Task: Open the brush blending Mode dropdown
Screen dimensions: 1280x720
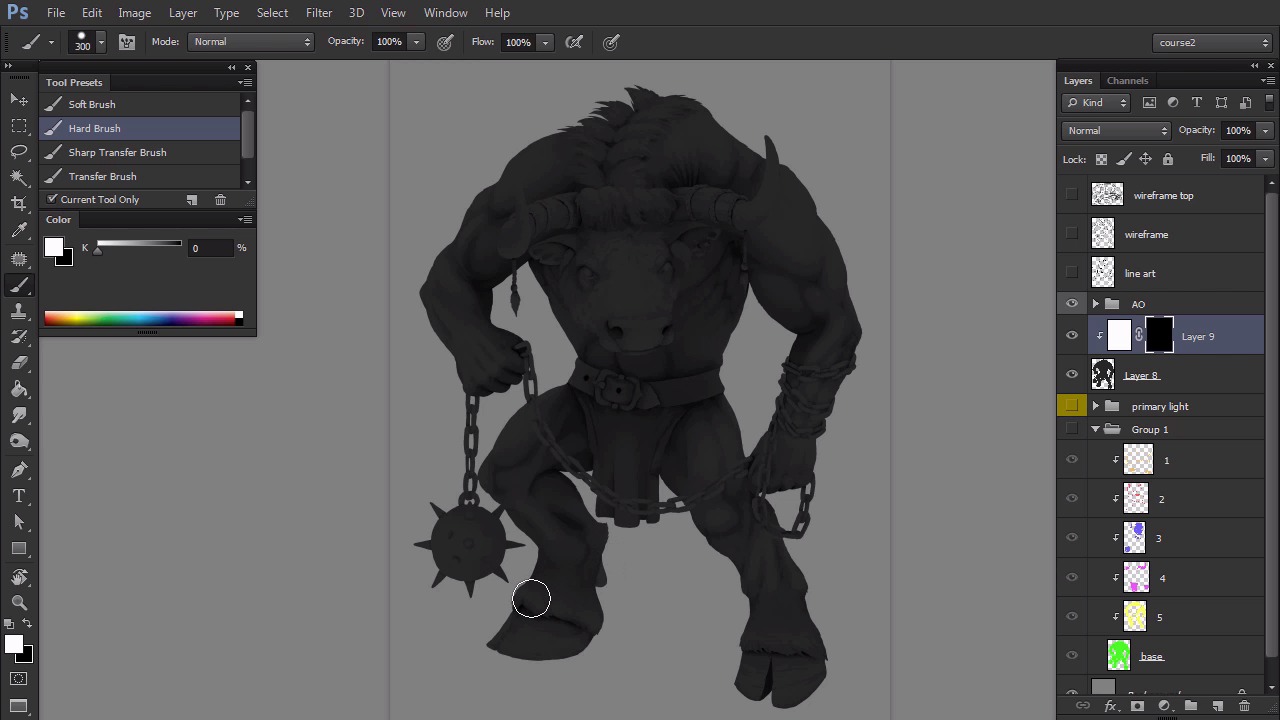Action: point(251,42)
